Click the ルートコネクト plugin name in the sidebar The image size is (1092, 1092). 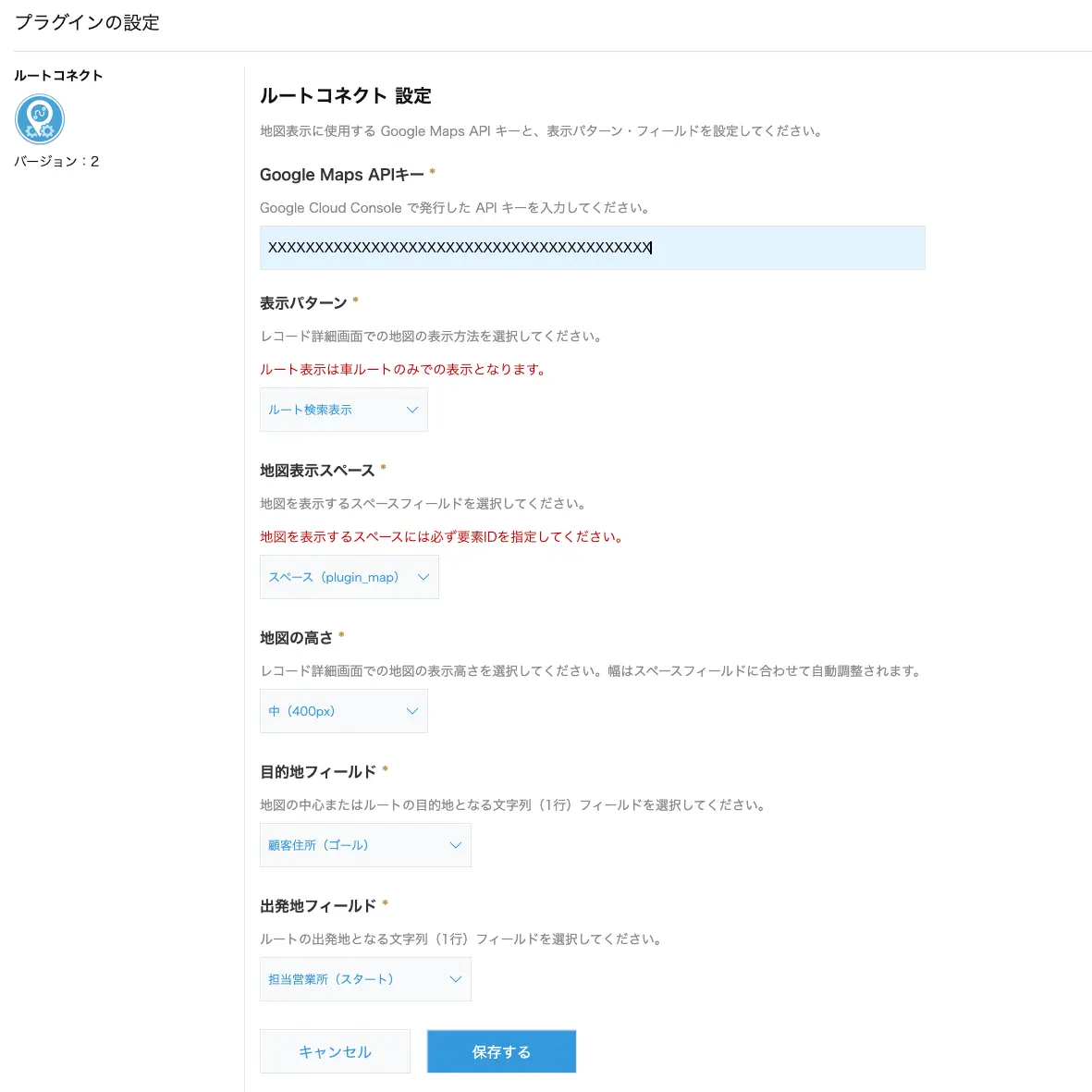tap(58, 75)
